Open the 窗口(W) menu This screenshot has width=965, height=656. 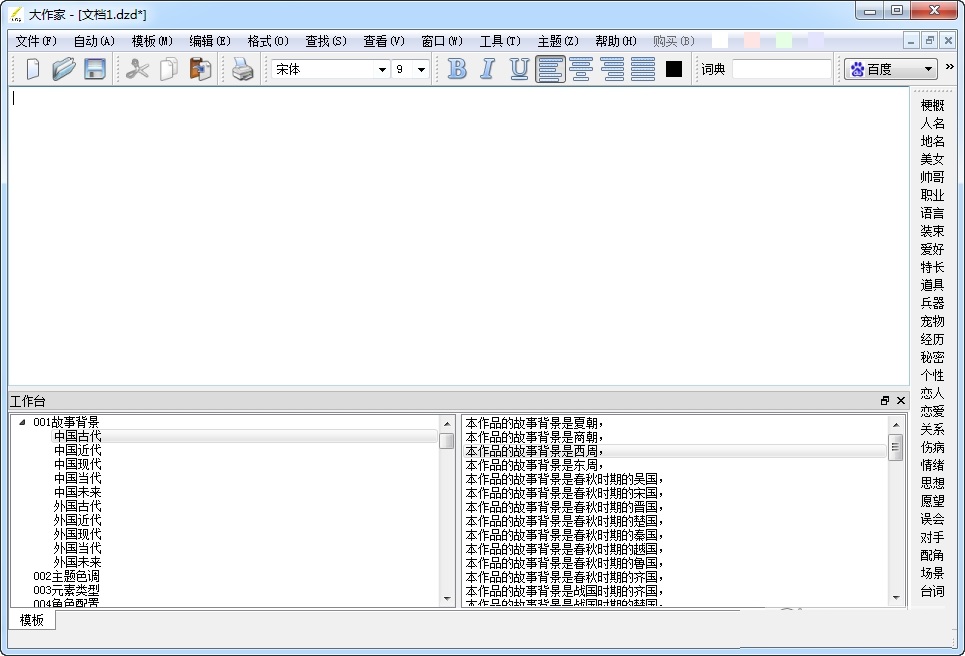tap(441, 41)
